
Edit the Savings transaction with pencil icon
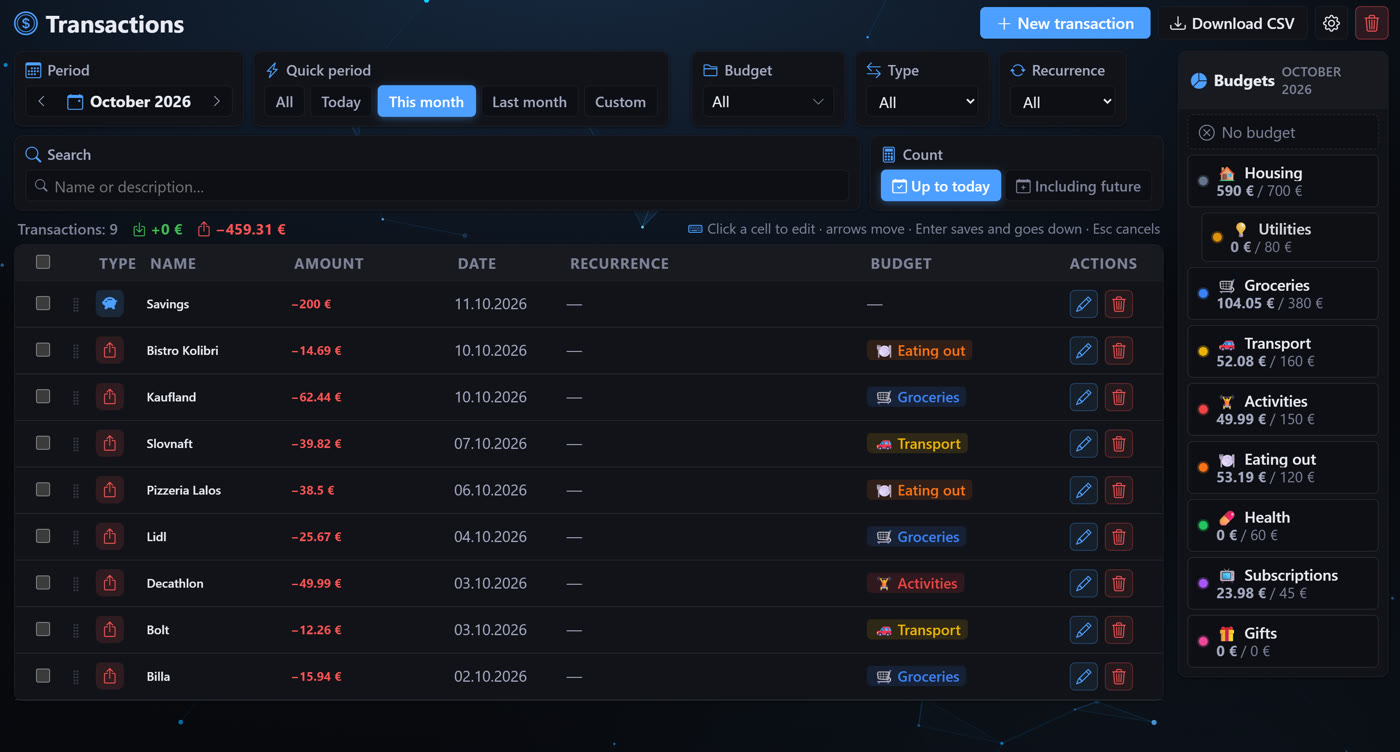coord(1083,304)
